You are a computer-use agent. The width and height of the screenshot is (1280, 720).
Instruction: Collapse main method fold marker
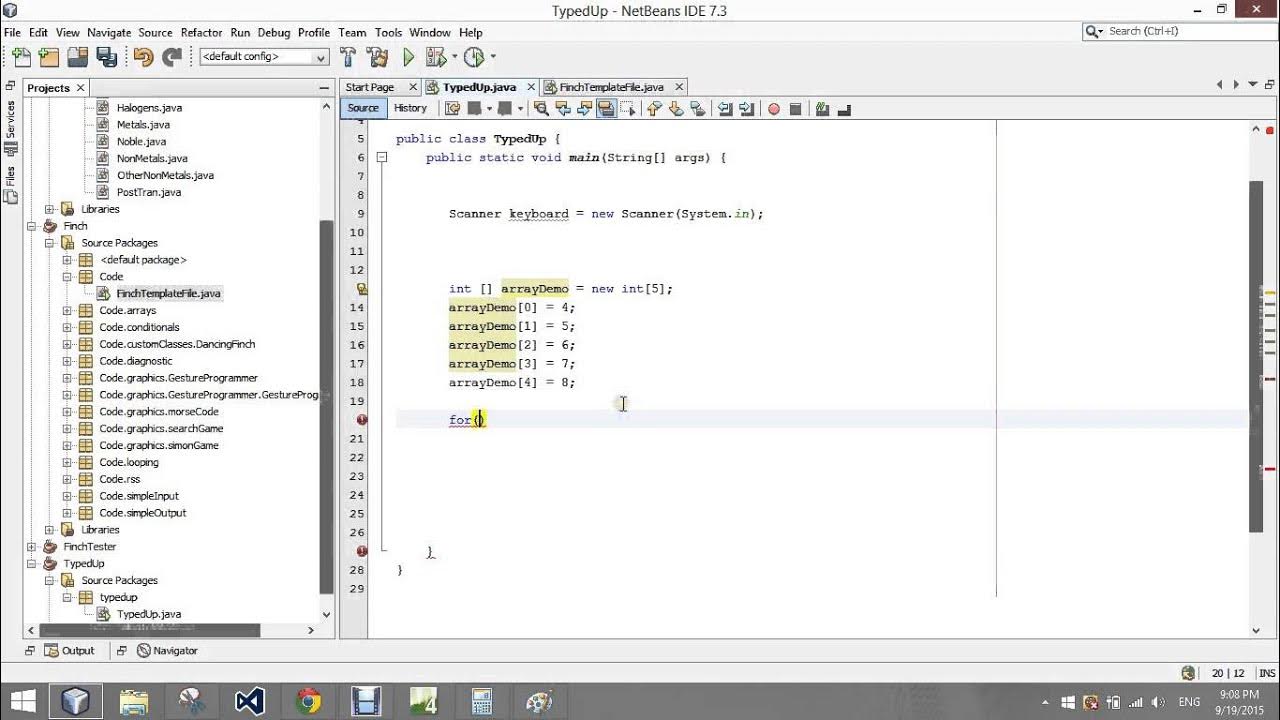381,157
